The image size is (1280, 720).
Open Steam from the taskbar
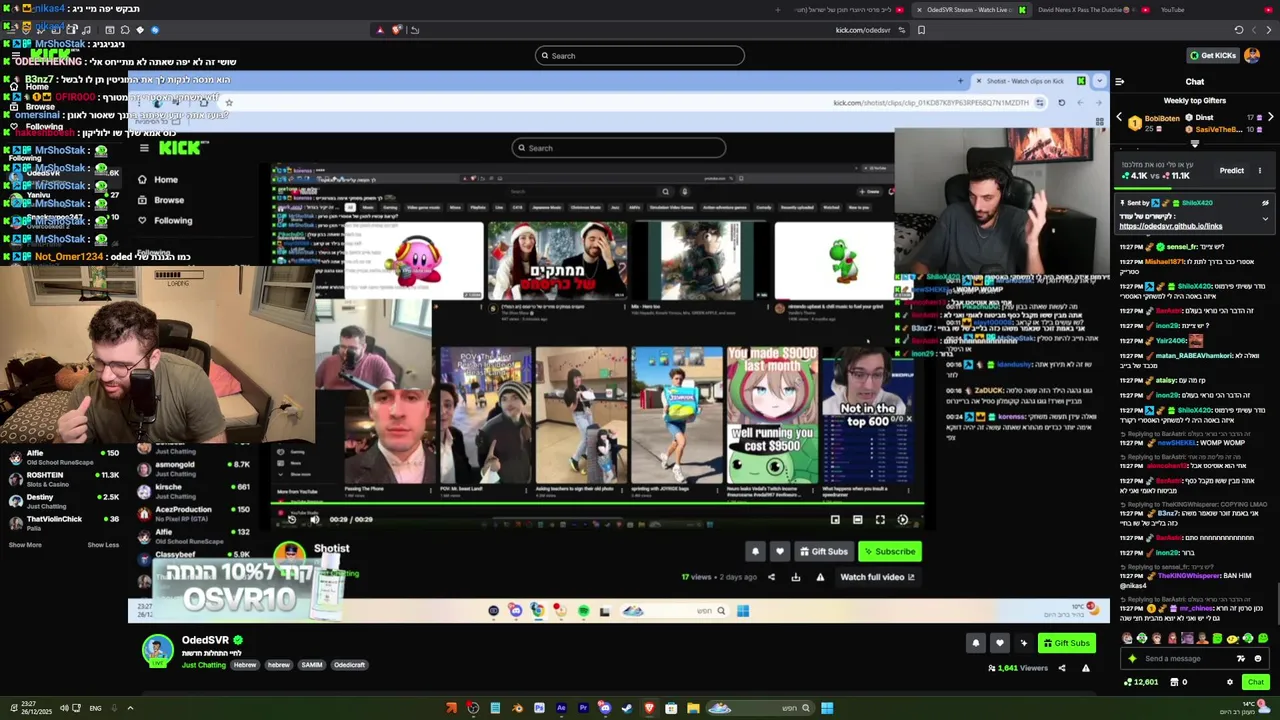(x=627, y=708)
